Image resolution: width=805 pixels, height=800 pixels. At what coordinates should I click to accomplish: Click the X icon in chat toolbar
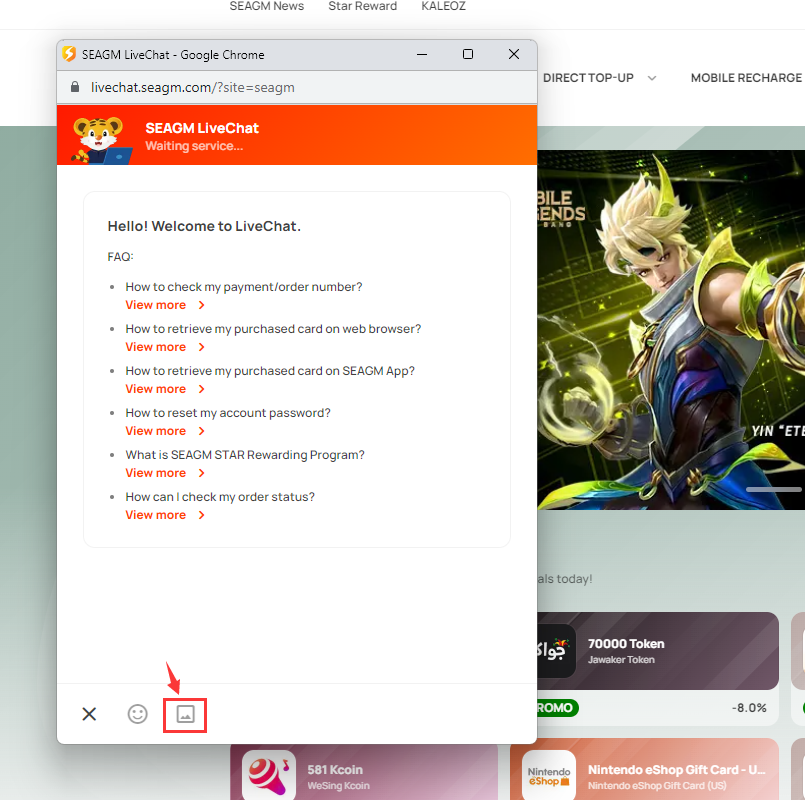[x=89, y=714]
